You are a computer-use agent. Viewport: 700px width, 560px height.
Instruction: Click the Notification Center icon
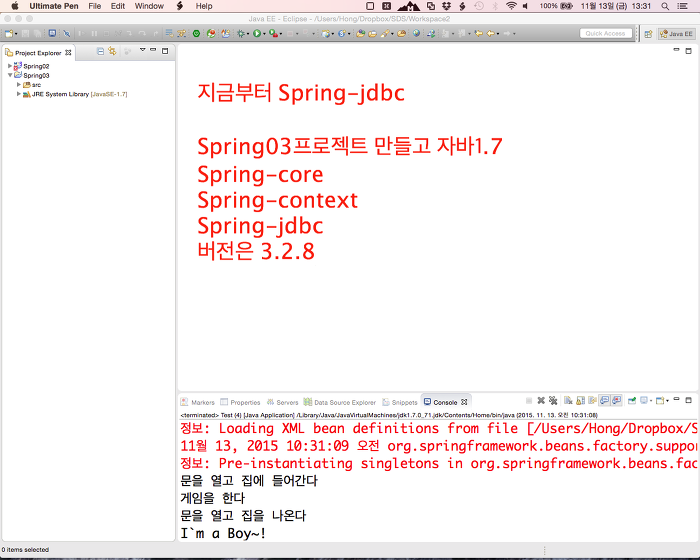[x=682, y=6]
